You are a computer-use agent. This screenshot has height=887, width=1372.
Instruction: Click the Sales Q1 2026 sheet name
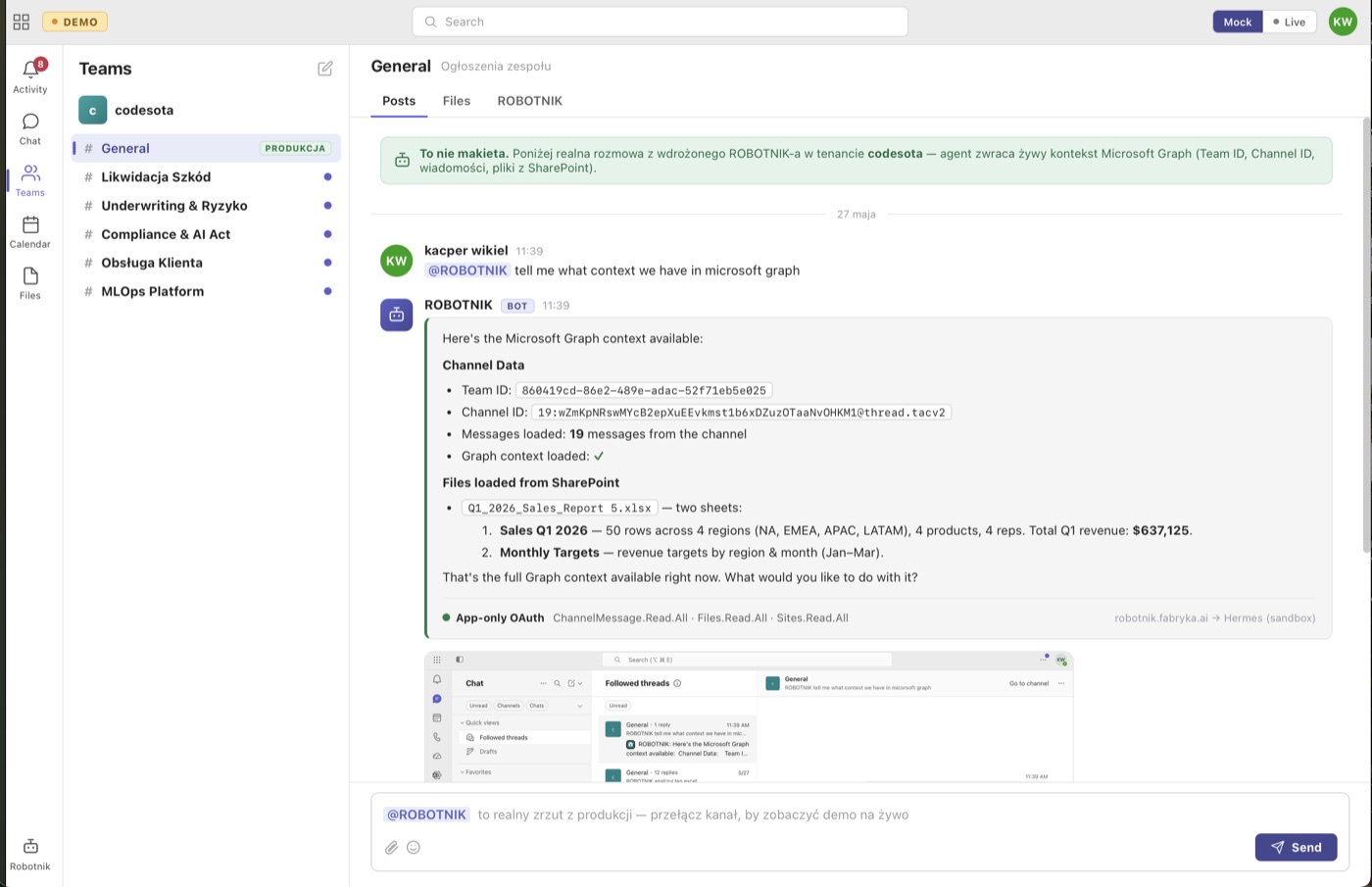click(x=544, y=530)
